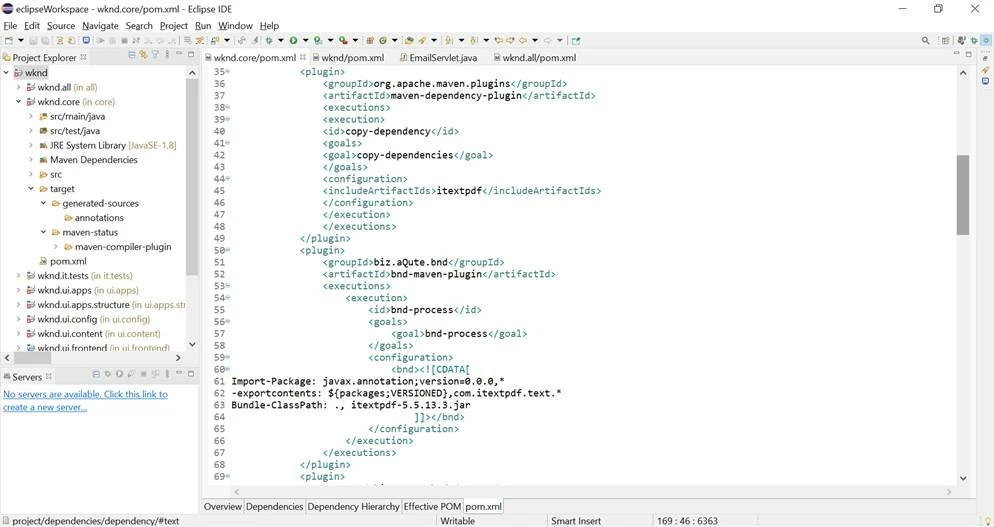Click the Coverage run icon

(318, 41)
